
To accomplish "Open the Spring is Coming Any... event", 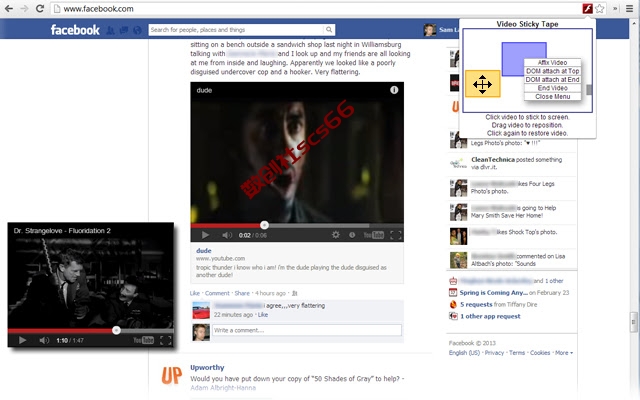I will pos(493,293).
